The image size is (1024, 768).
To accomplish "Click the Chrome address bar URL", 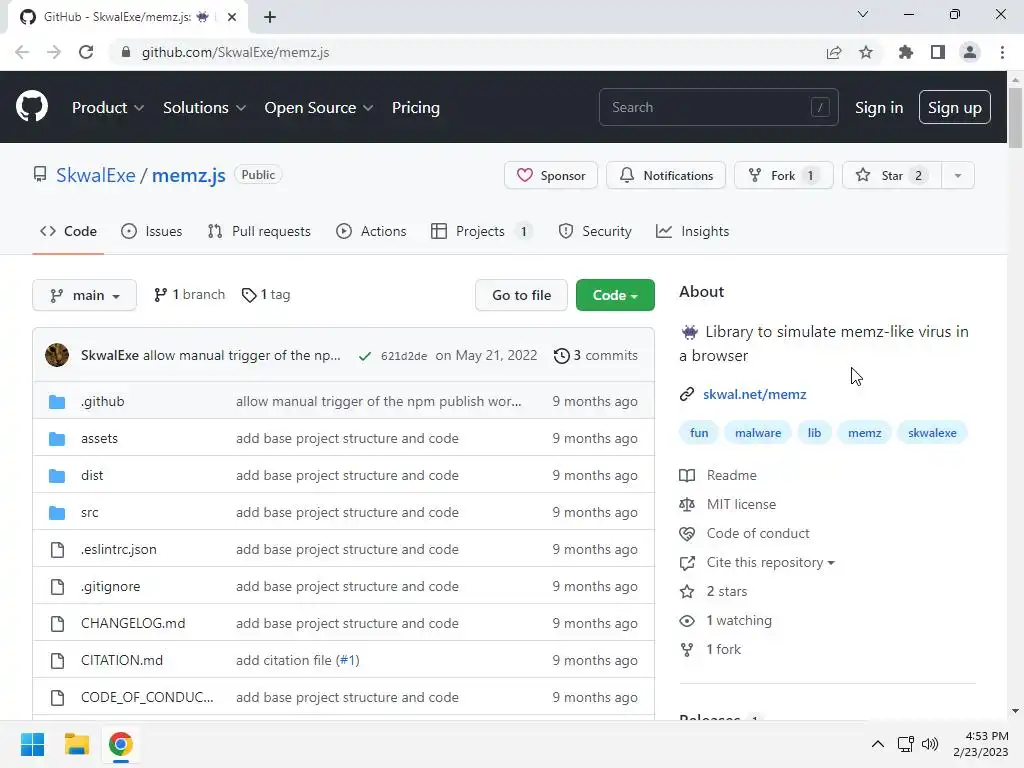I will pyautogui.click(x=235, y=52).
